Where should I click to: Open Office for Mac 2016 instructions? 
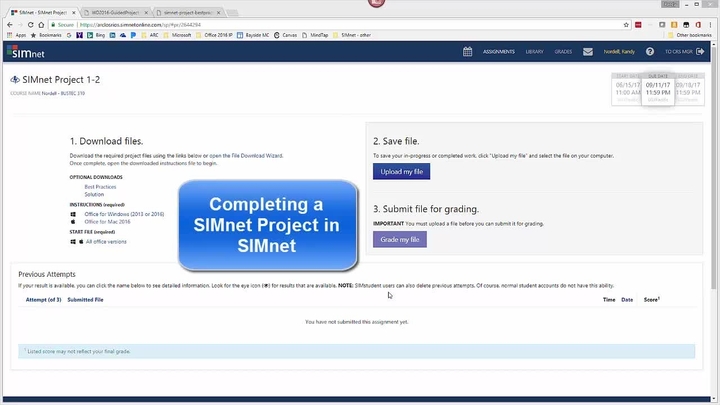point(107,221)
